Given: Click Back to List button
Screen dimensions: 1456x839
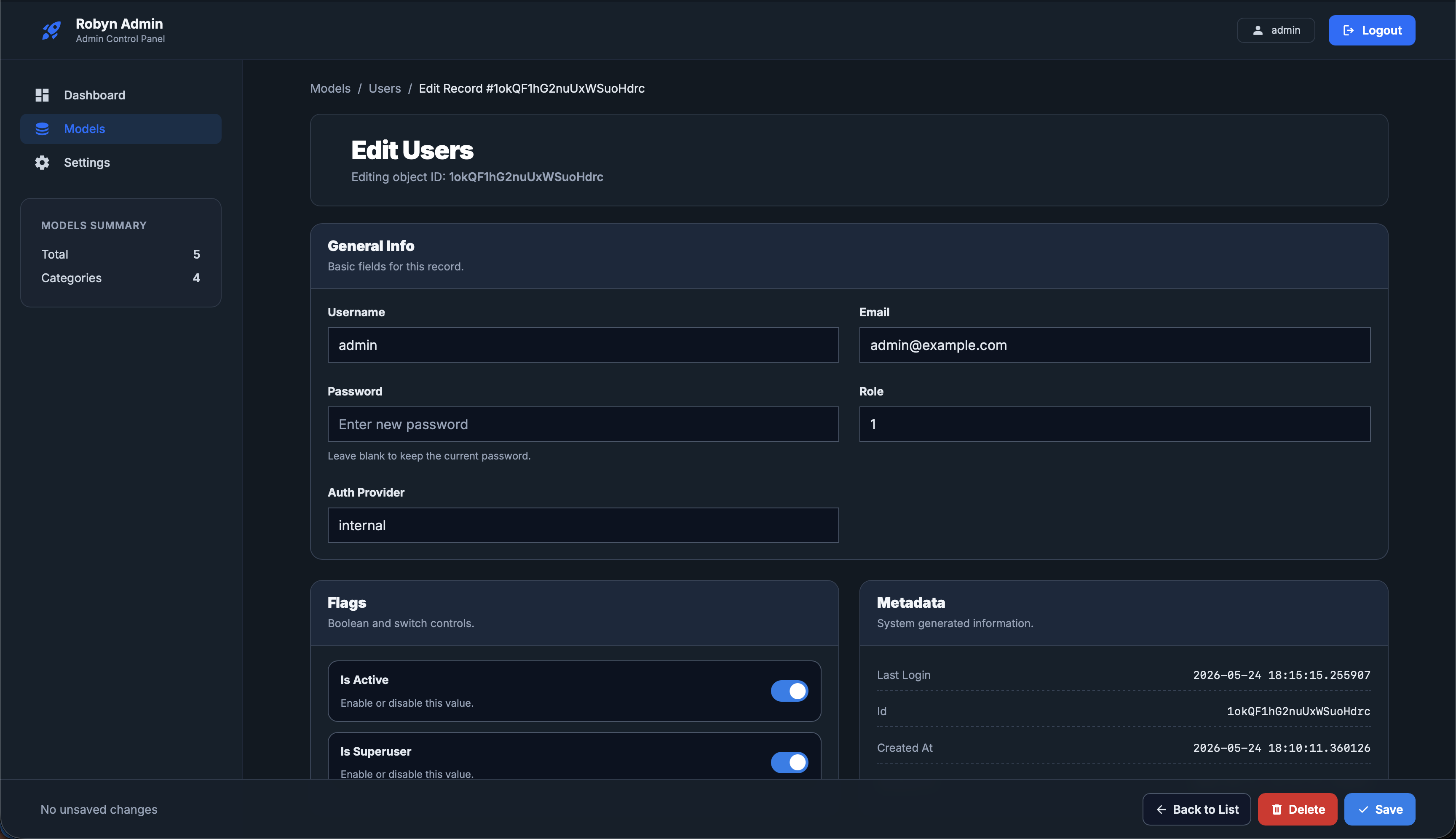Looking at the screenshot, I should coord(1196,810).
